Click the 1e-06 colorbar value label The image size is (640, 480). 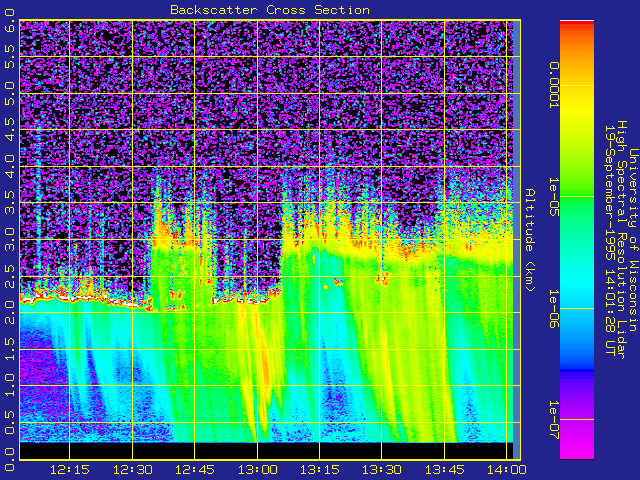[x=553, y=309]
